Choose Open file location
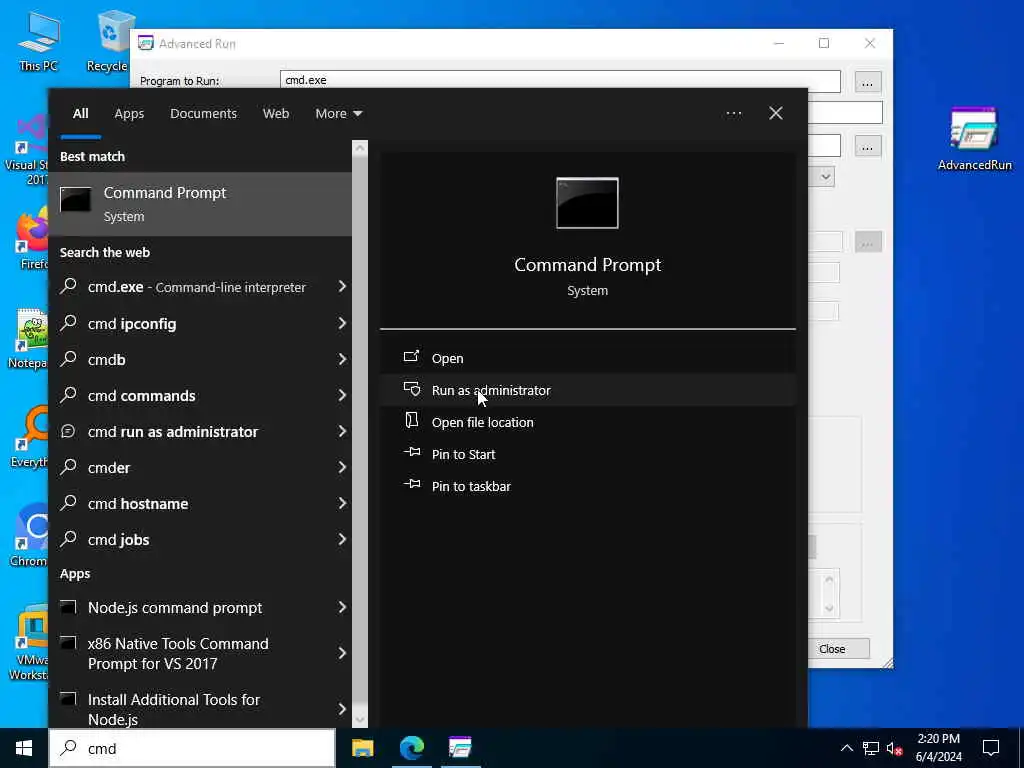This screenshot has height=768, width=1024. [587, 422]
